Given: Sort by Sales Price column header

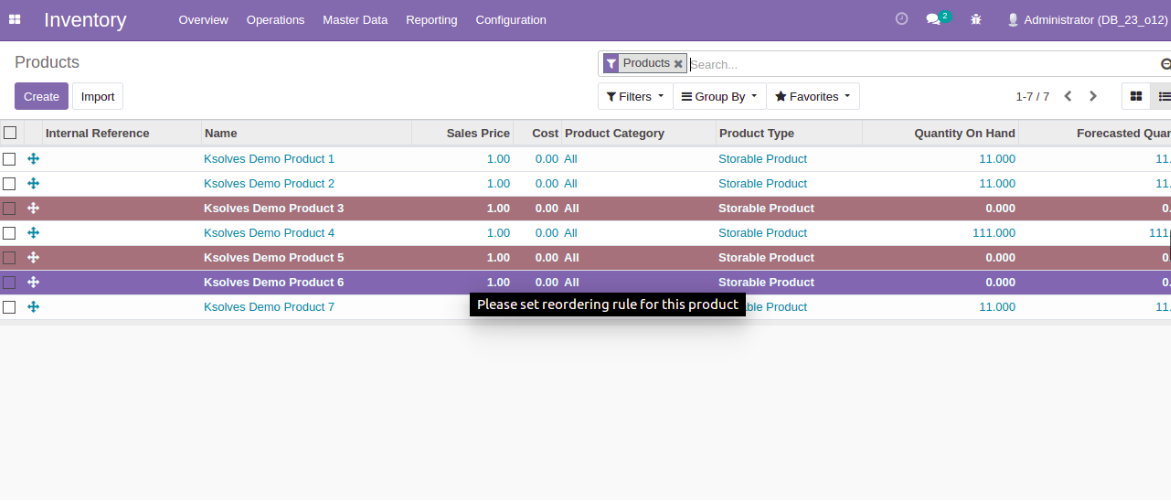Looking at the screenshot, I should point(463,133).
